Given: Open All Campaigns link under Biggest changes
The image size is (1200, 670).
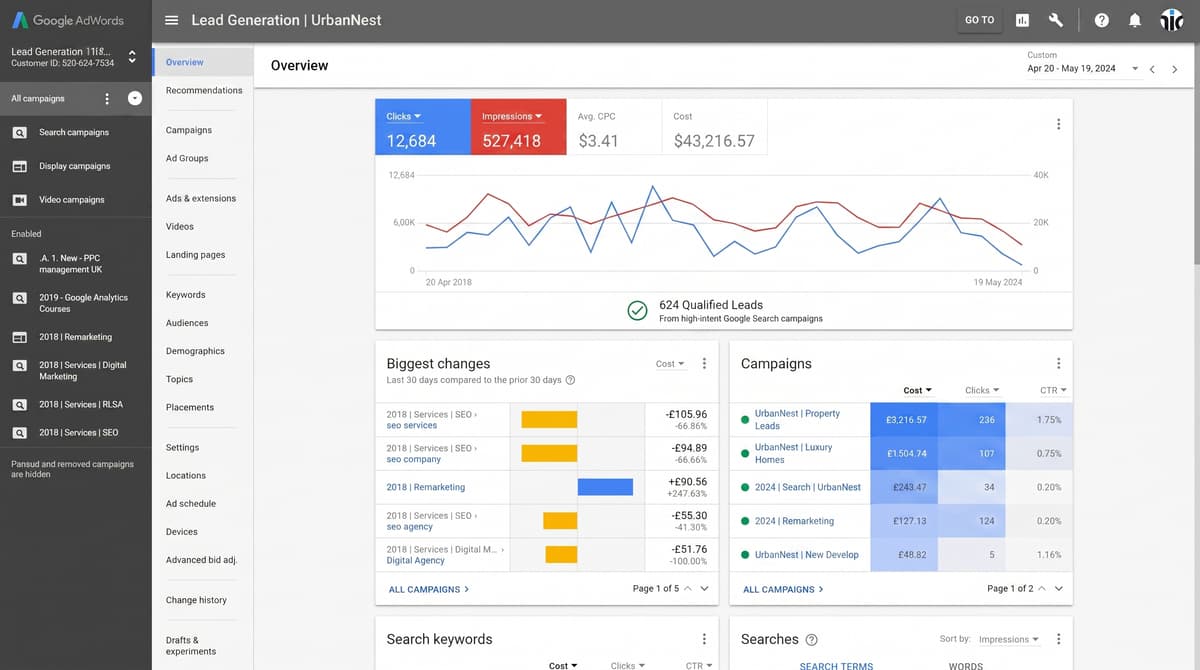Looking at the screenshot, I should [429, 589].
